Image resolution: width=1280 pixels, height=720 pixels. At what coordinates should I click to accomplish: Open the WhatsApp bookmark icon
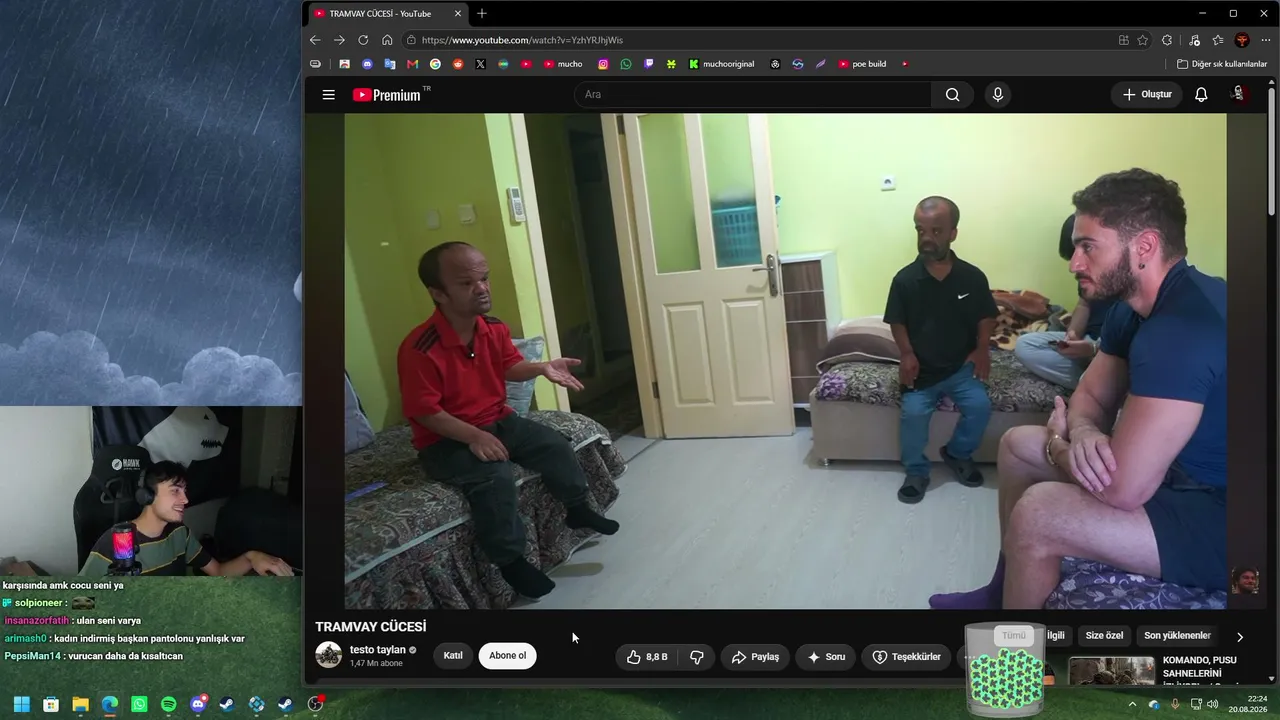tap(626, 64)
